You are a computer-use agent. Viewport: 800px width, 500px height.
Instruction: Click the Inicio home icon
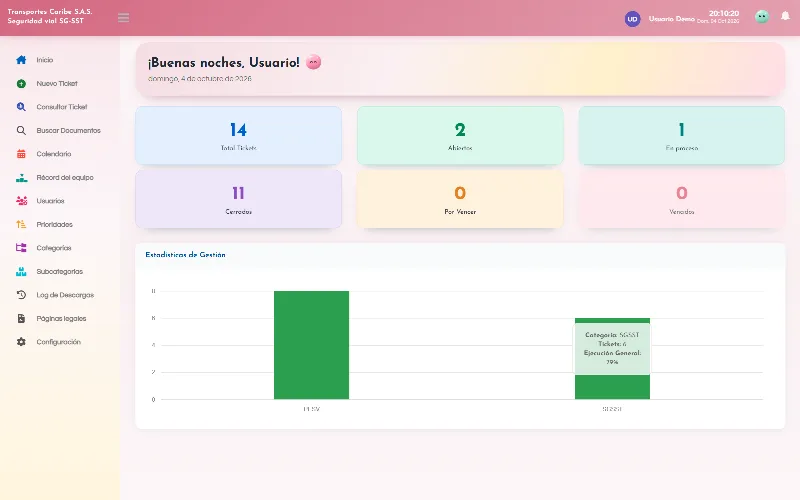(21, 60)
